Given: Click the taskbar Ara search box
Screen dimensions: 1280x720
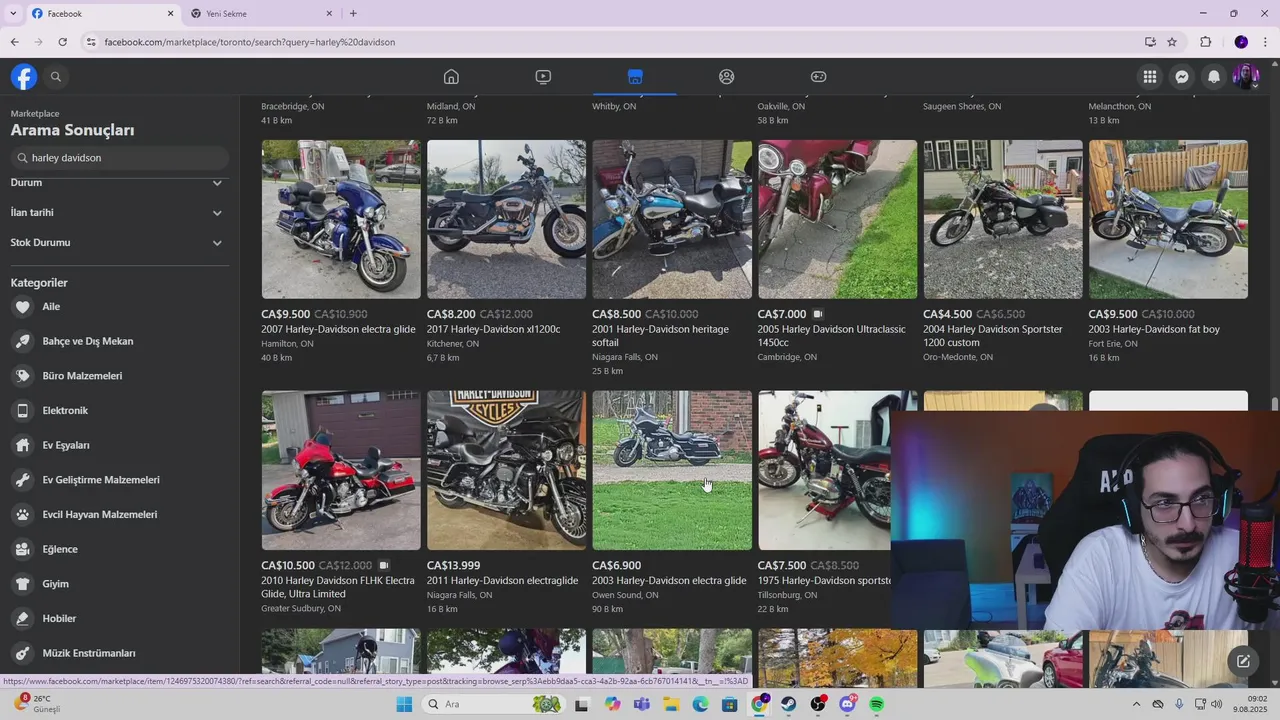Looking at the screenshot, I should click(x=494, y=704).
